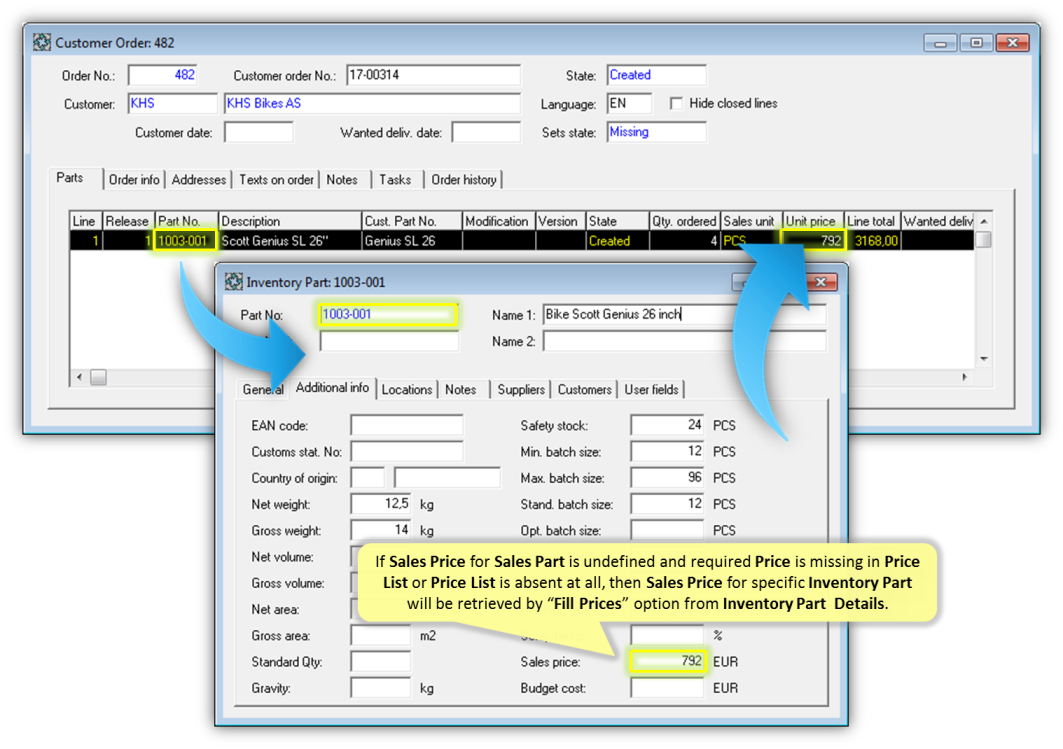Screen dimensions: 1063x749
Task: Maximize the Customer Order window
Action: point(976,43)
